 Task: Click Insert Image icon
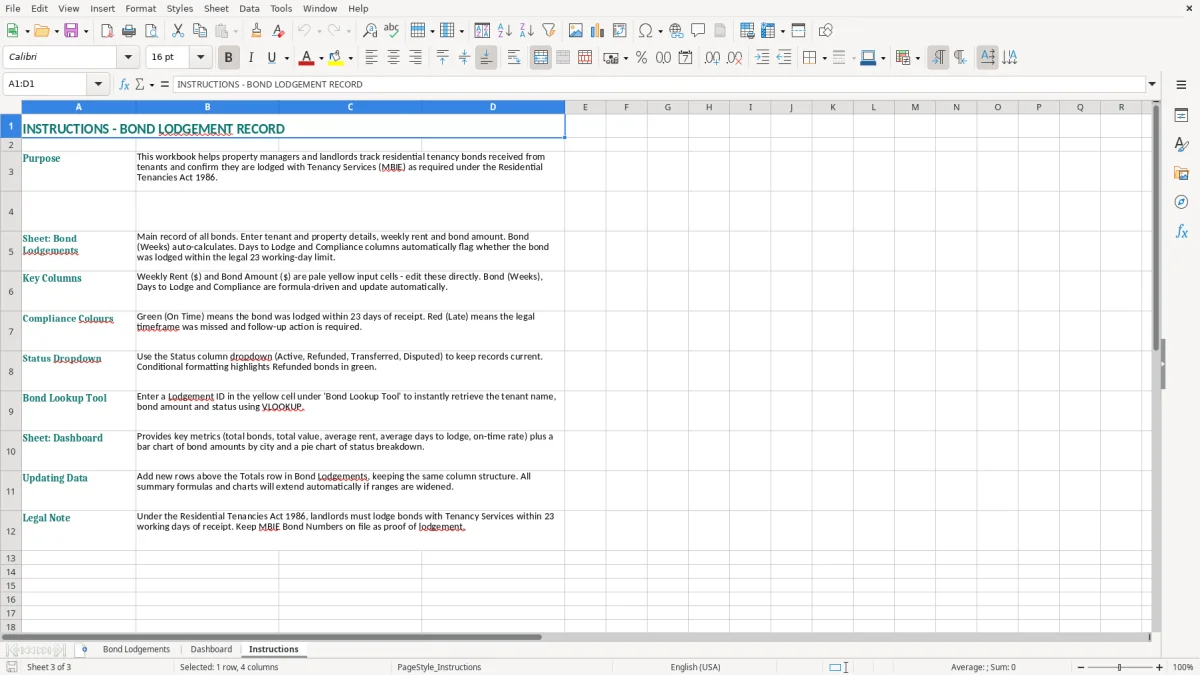point(576,31)
